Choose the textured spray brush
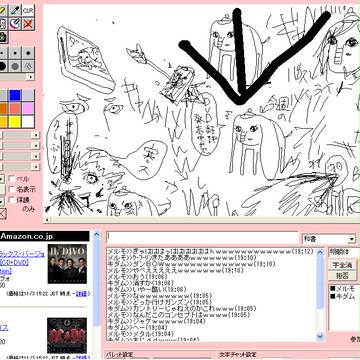 point(28,66)
